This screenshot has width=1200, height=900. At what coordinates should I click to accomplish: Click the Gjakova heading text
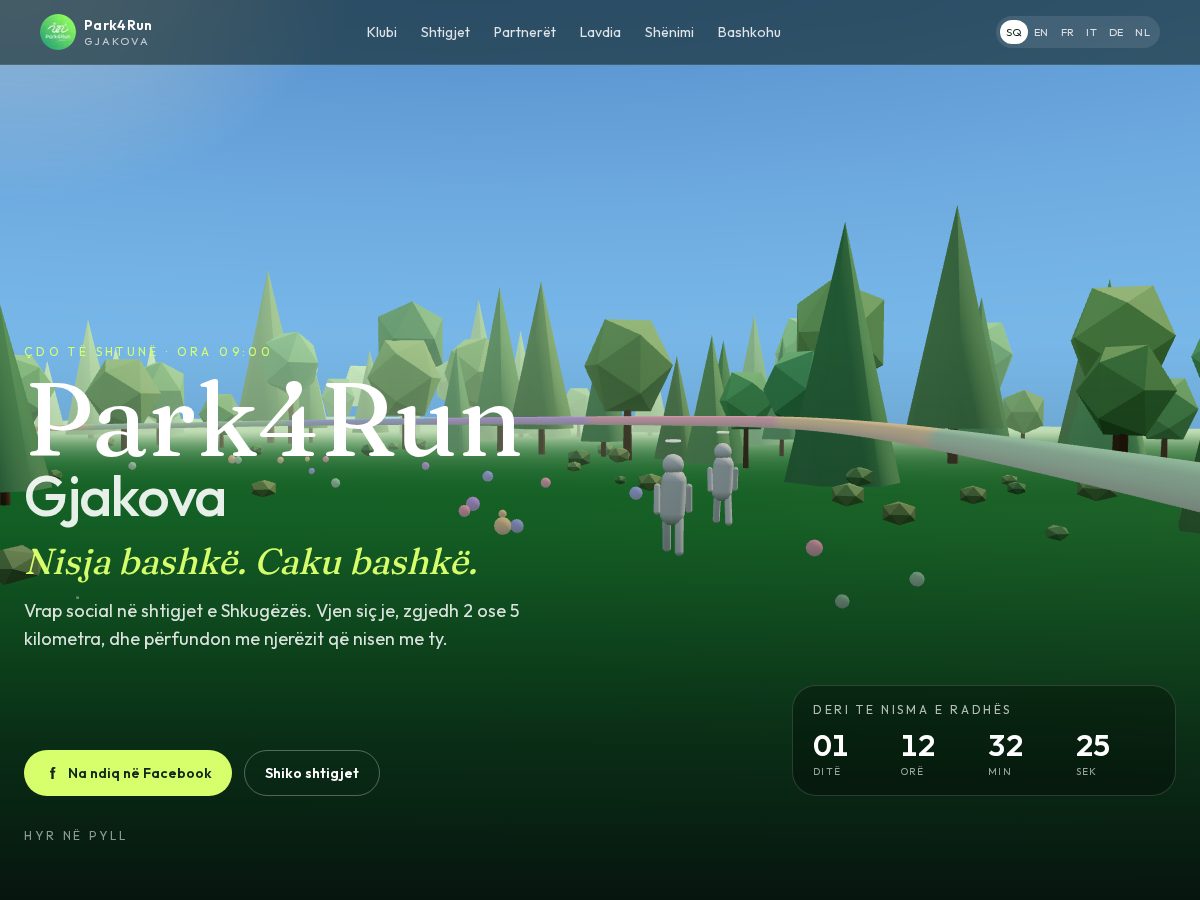(x=125, y=498)
